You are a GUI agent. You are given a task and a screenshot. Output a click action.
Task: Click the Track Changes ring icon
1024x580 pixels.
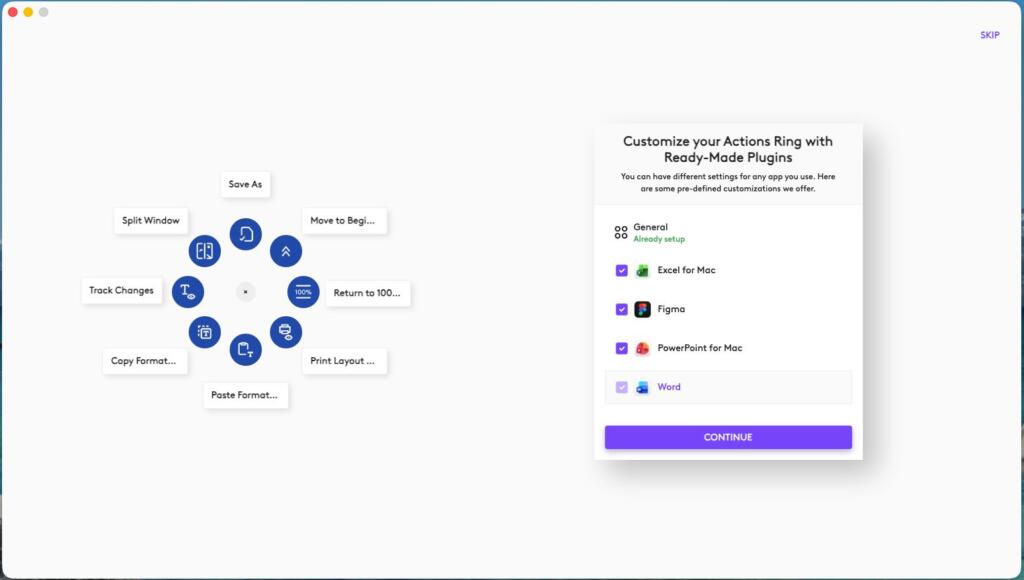coord(188,291)
